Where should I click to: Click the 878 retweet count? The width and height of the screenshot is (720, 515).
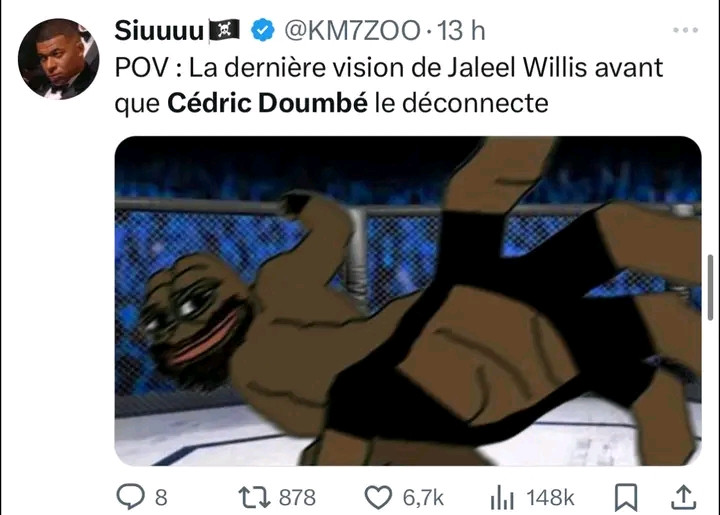(x=298, y=498)
